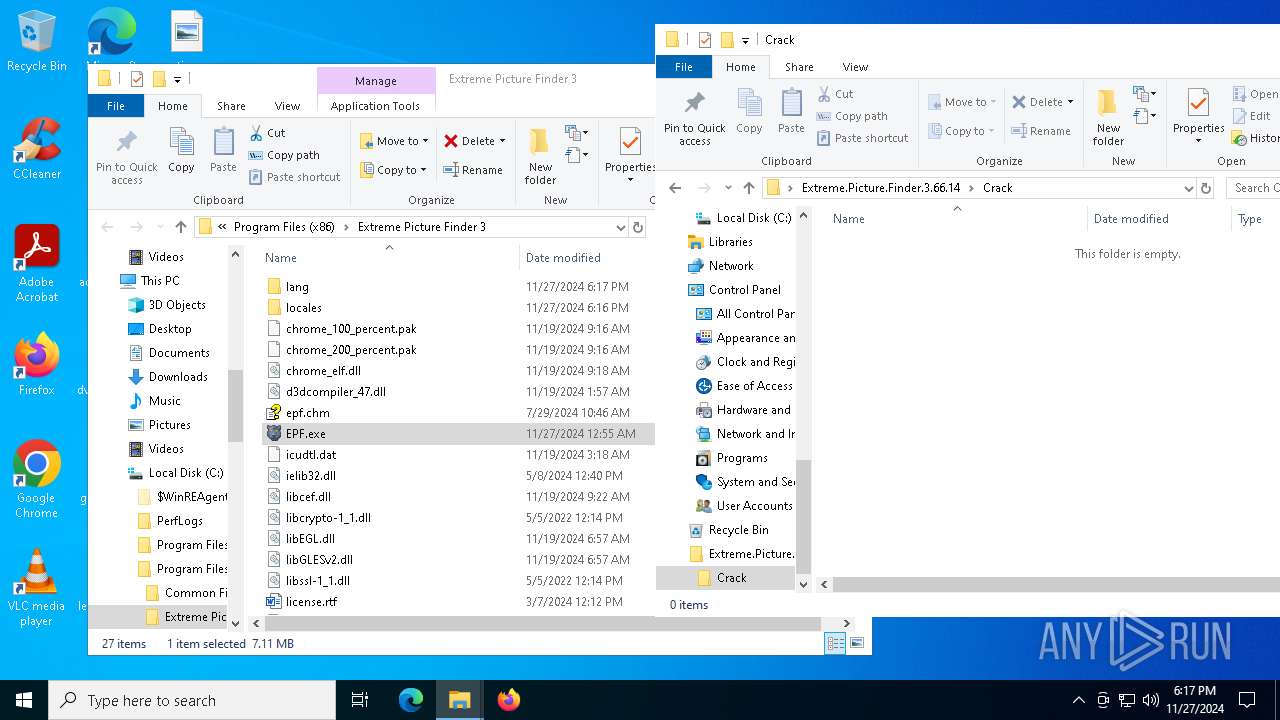This screenshot has height=720, width=1280.
Task: Select Recycle Bin in Crack window tree
Action: click(x=738, y=530)
